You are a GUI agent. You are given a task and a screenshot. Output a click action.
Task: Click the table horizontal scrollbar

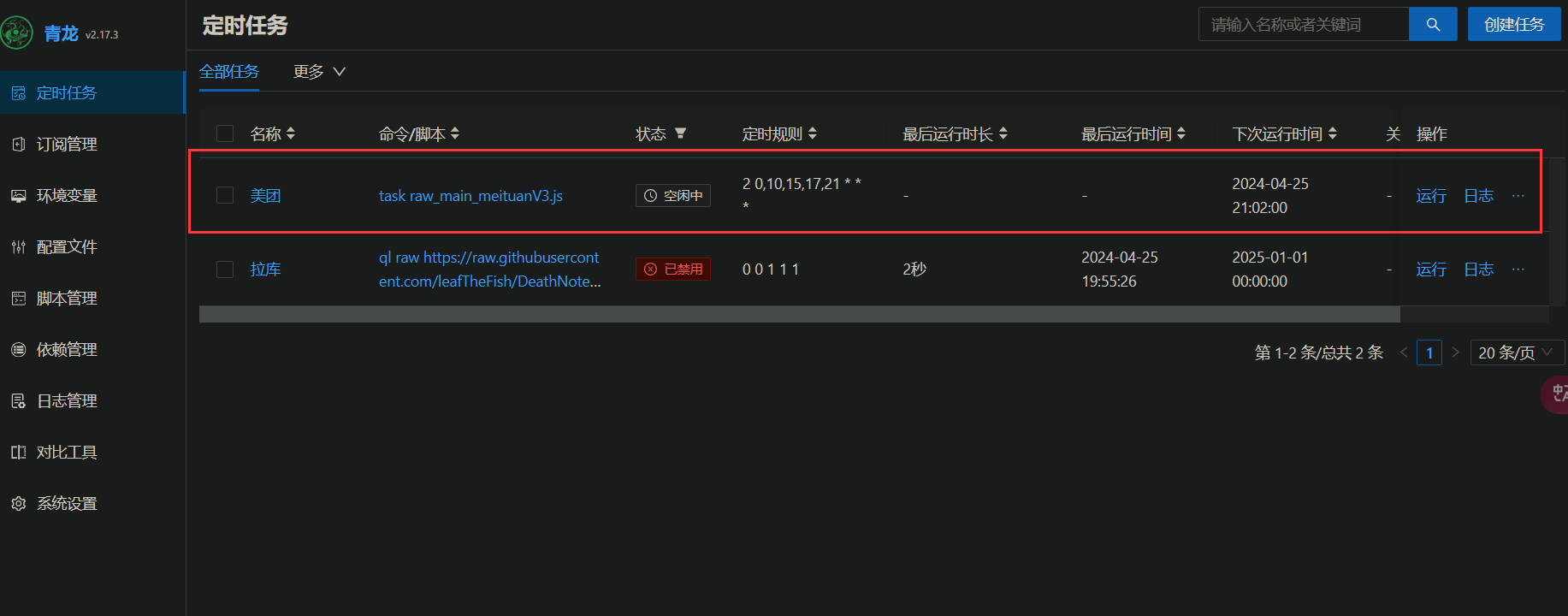[800, 314]
